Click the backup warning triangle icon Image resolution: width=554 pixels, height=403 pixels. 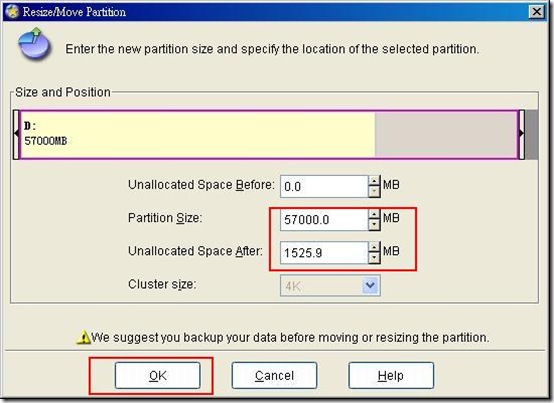coord(83,337)
